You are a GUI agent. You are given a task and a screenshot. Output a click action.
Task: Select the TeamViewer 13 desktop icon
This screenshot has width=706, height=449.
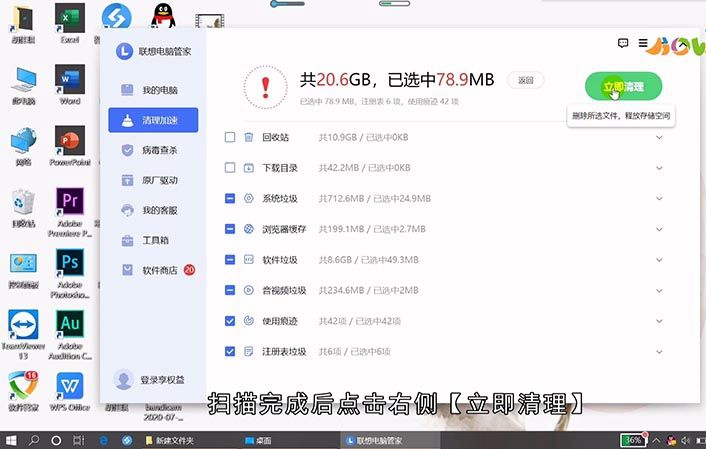tap(23, 335)
